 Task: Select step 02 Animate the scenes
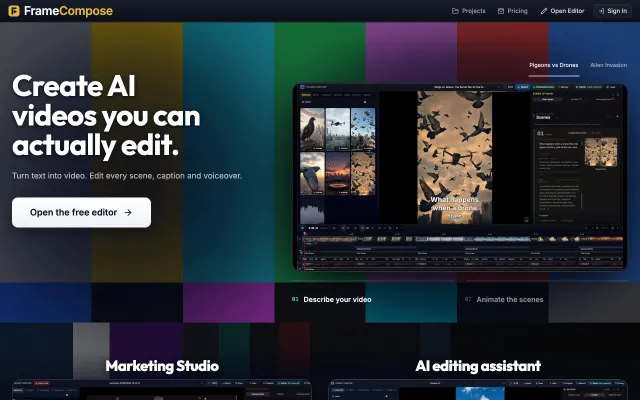click(x=504, y=299)
